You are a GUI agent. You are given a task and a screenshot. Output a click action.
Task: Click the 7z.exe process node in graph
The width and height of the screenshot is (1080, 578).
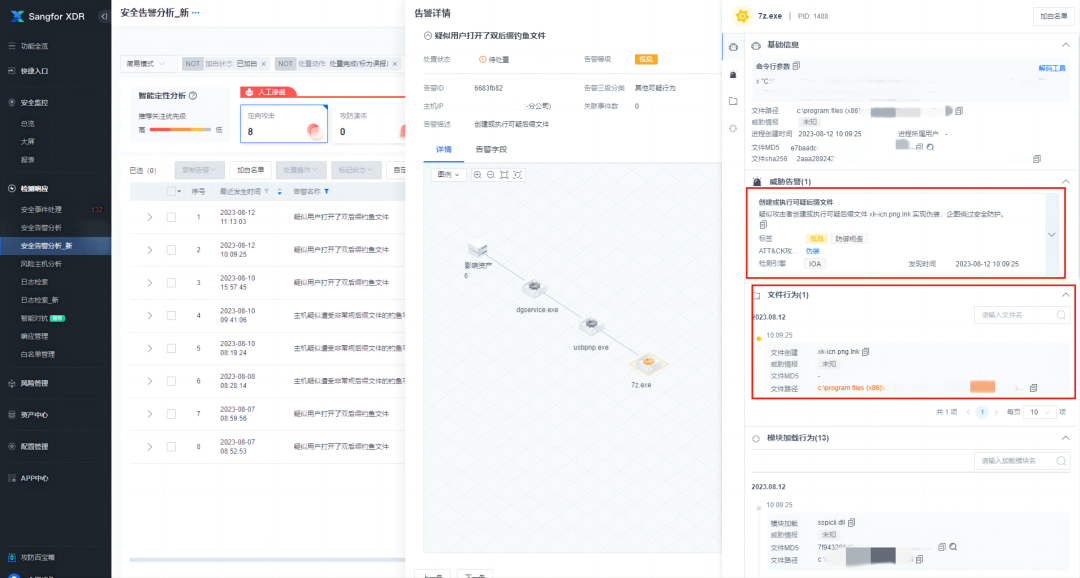pos(647,361)
